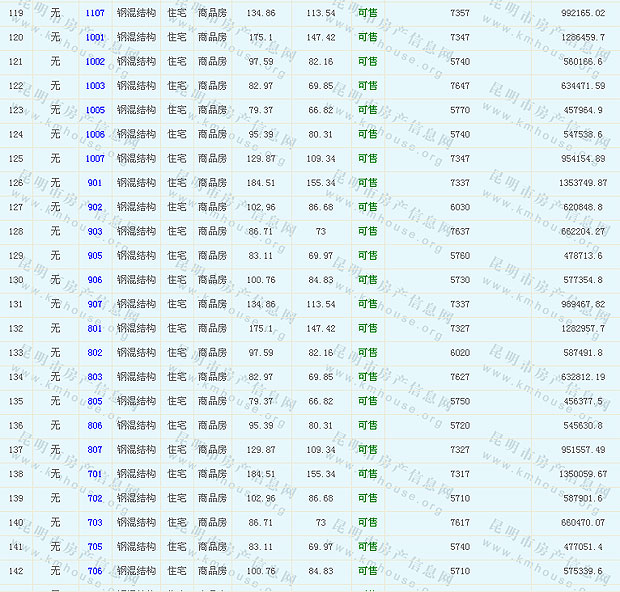620x592 pixels.
Task: Open room 1007 entry
Action: tap(95, 159)
